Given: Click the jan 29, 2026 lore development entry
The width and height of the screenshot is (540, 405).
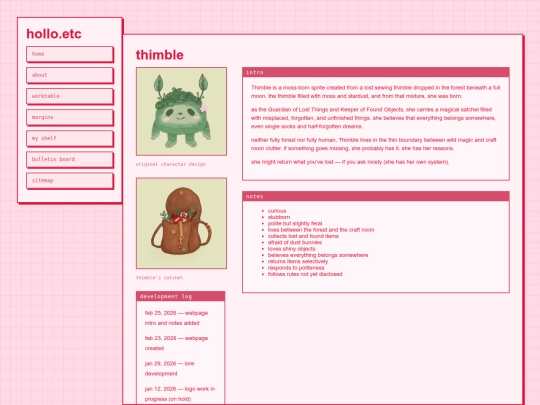Looking at the screenshot, I should (169, 368).
